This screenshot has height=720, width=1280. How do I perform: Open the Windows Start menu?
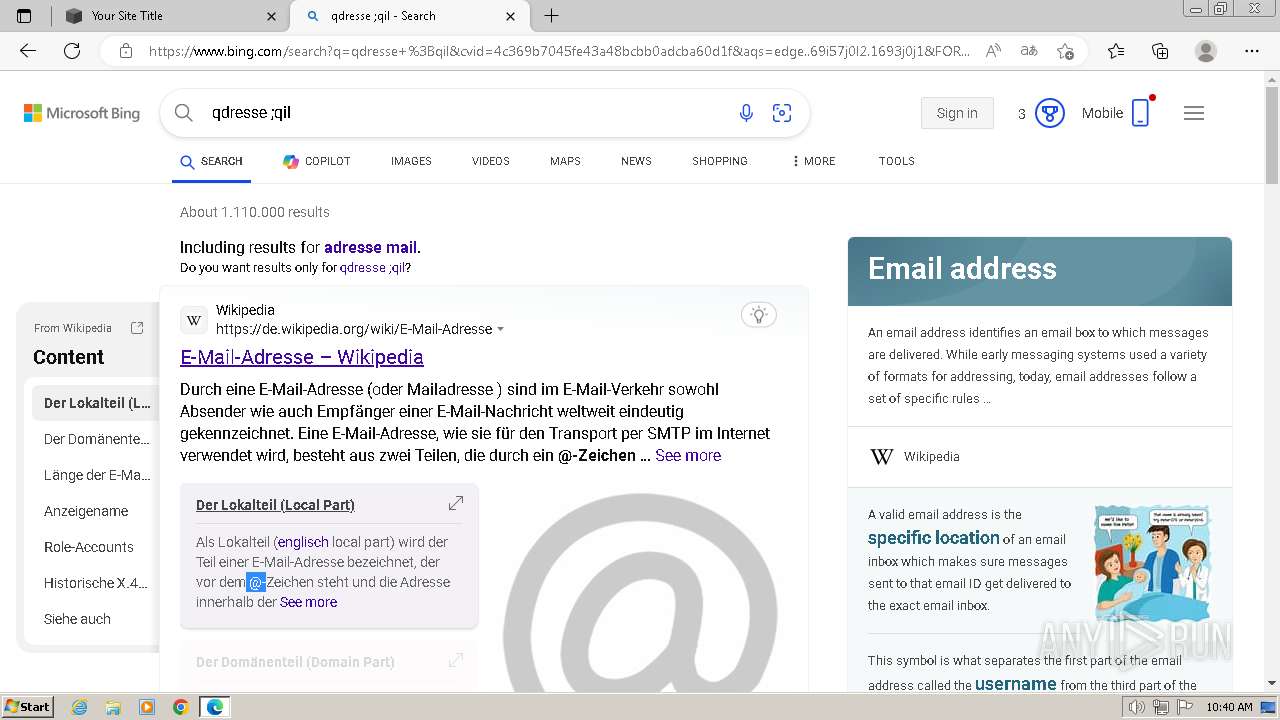click(28, 707)
